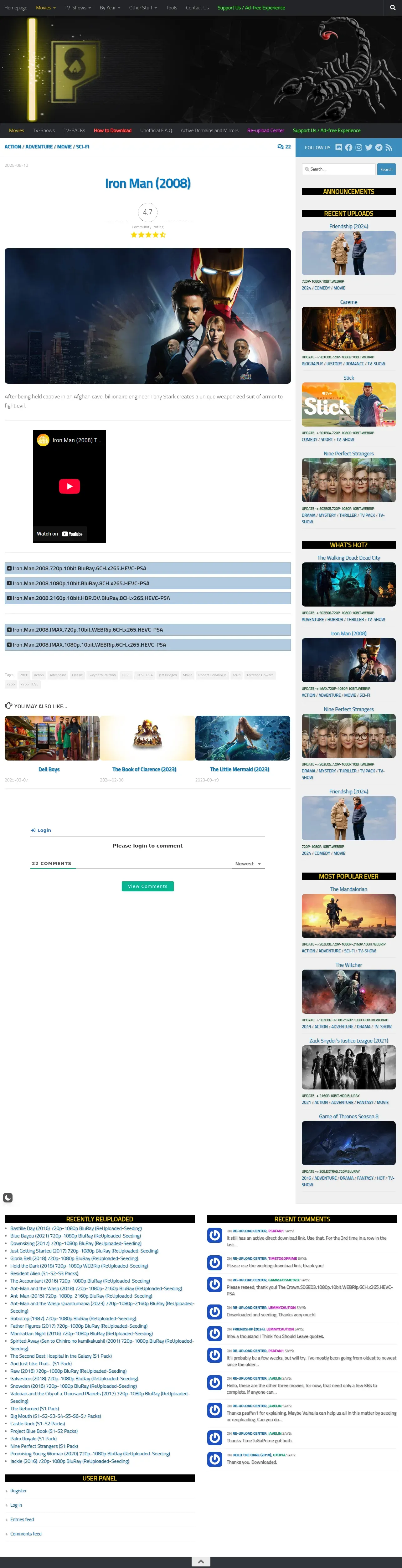The width and height of the screenshot is (402, 1568).
Task: Click avatar beside TIMETOGOPRIME's recent comment
Action: 214,1263
